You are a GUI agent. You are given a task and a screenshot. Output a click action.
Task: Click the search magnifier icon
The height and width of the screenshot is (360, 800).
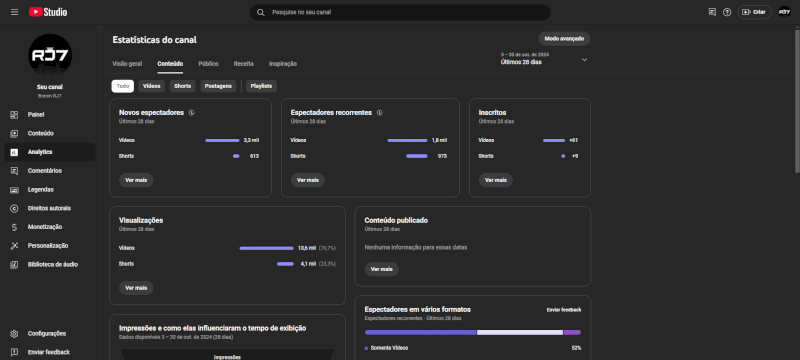260,12
